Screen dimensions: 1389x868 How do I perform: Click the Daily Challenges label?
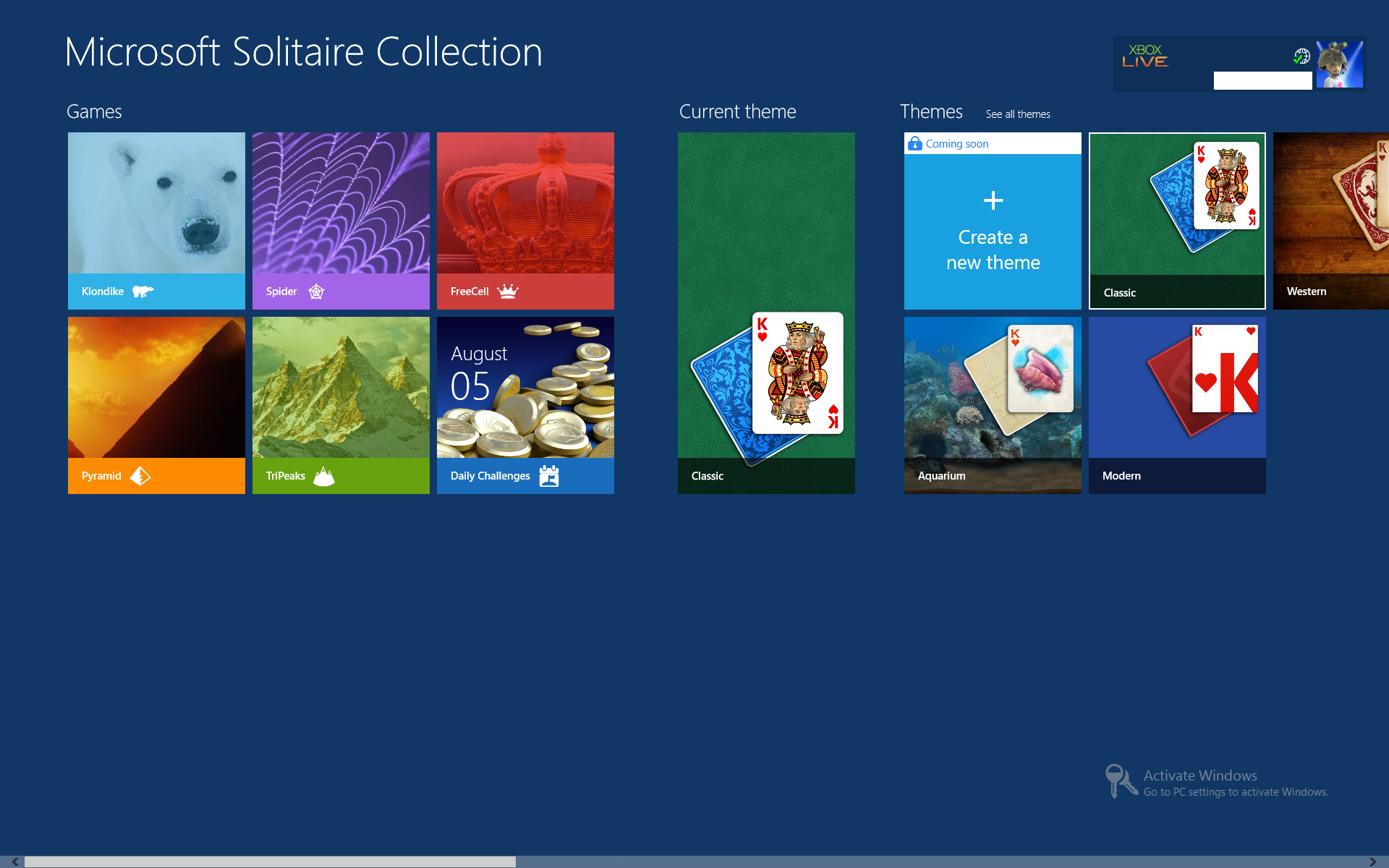point(490,476)
